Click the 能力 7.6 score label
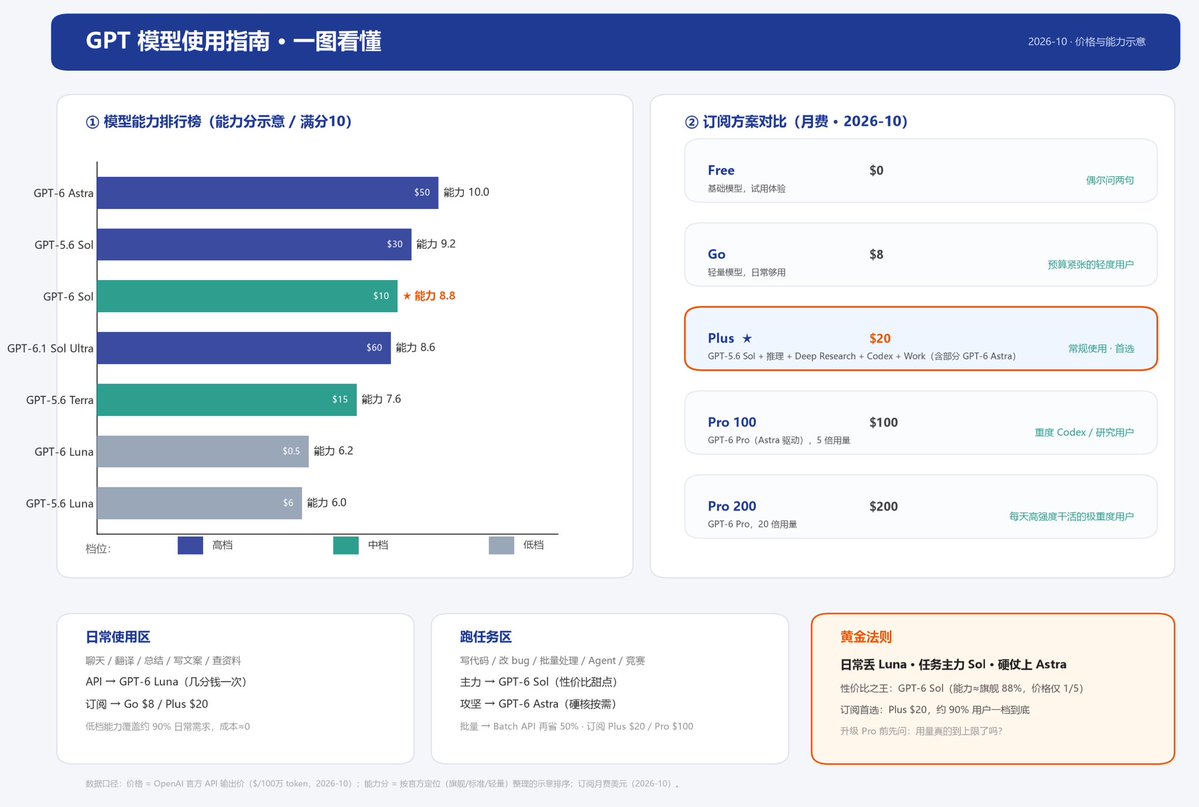1199x807 pixels. tap(382, 399)
